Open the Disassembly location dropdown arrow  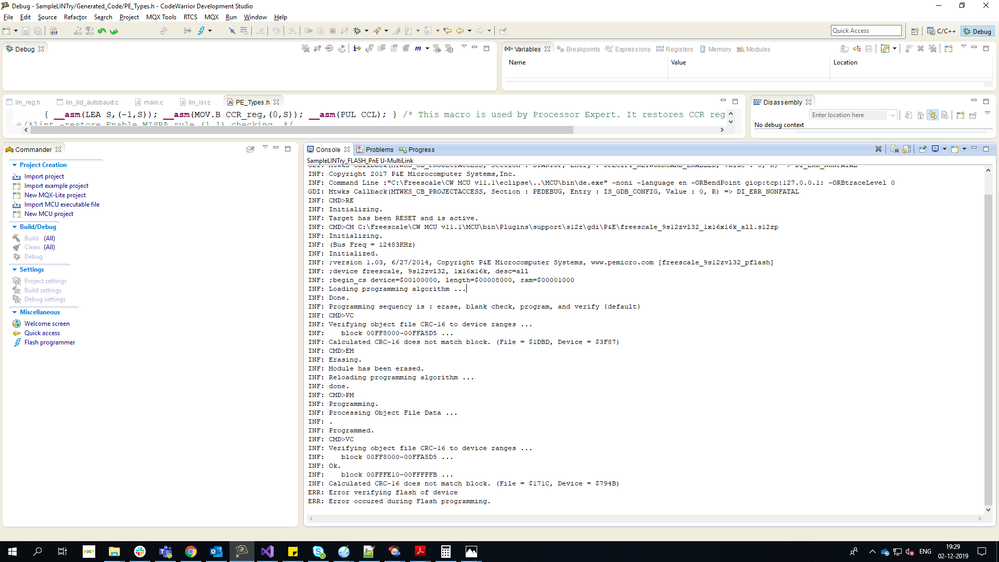point(892,115)
